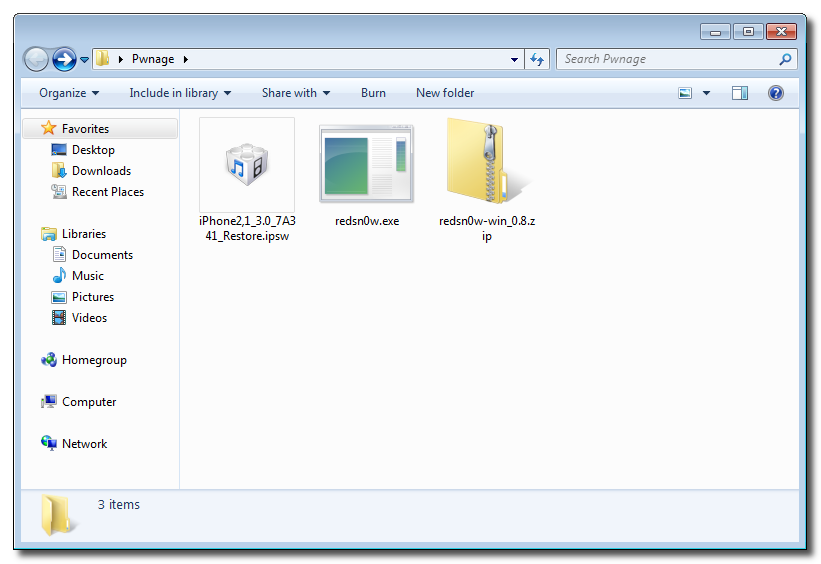Open the address bar history dropdown

tap(514, 60)
